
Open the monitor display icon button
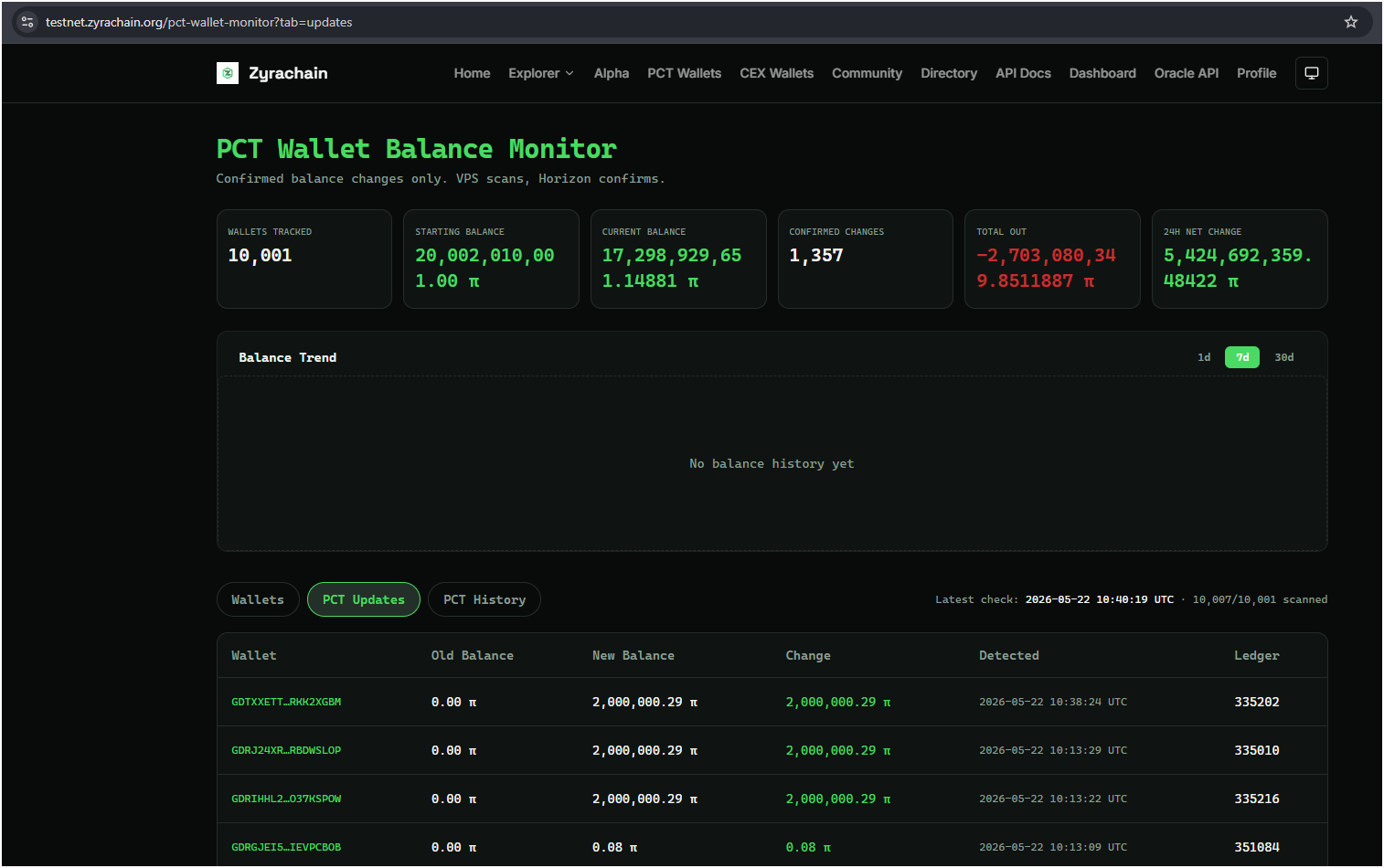(x=1311, y=73)
